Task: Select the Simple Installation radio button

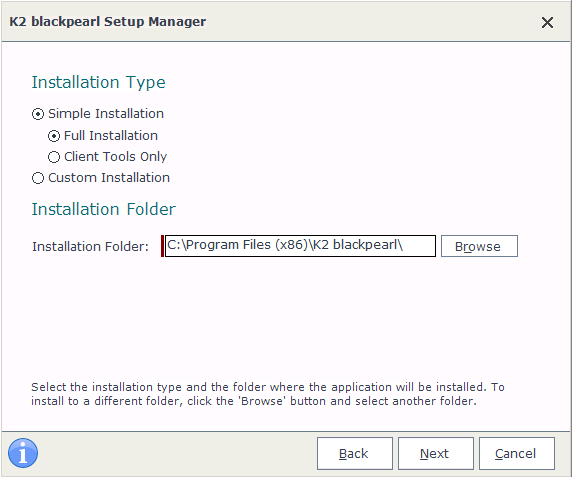Action: click(38, 114)
